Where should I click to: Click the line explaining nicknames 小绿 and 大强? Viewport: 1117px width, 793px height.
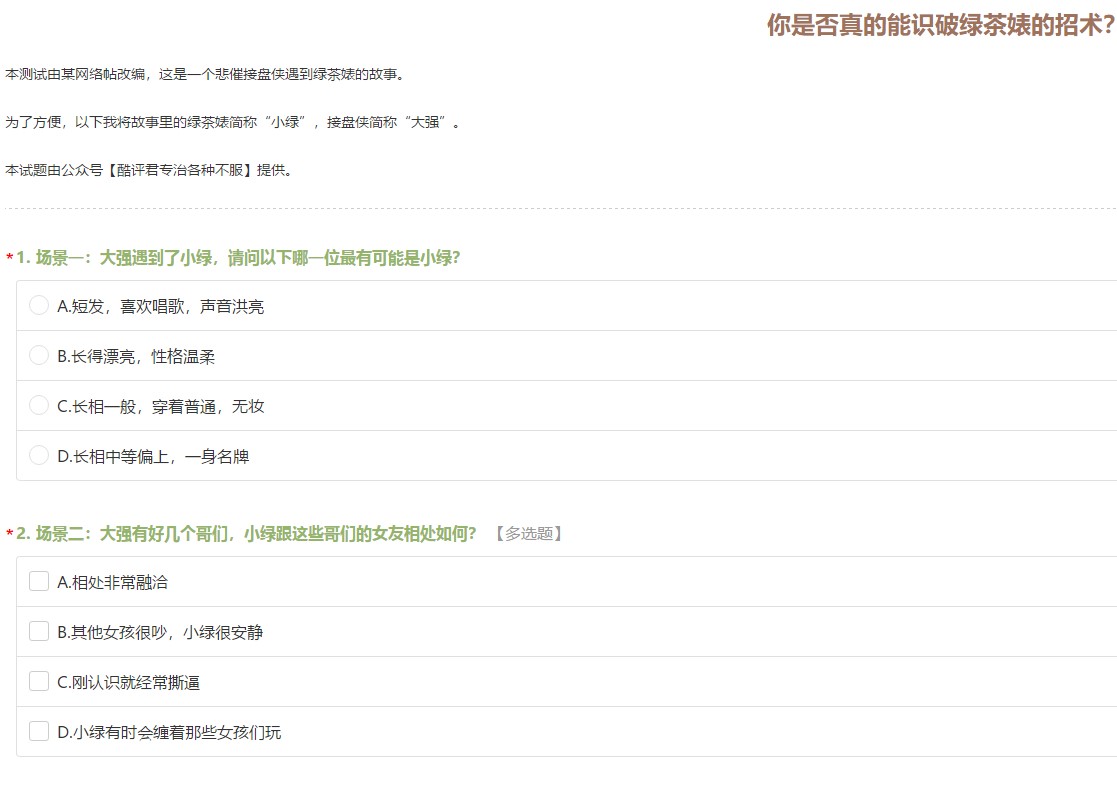click(x=230, y=122)
